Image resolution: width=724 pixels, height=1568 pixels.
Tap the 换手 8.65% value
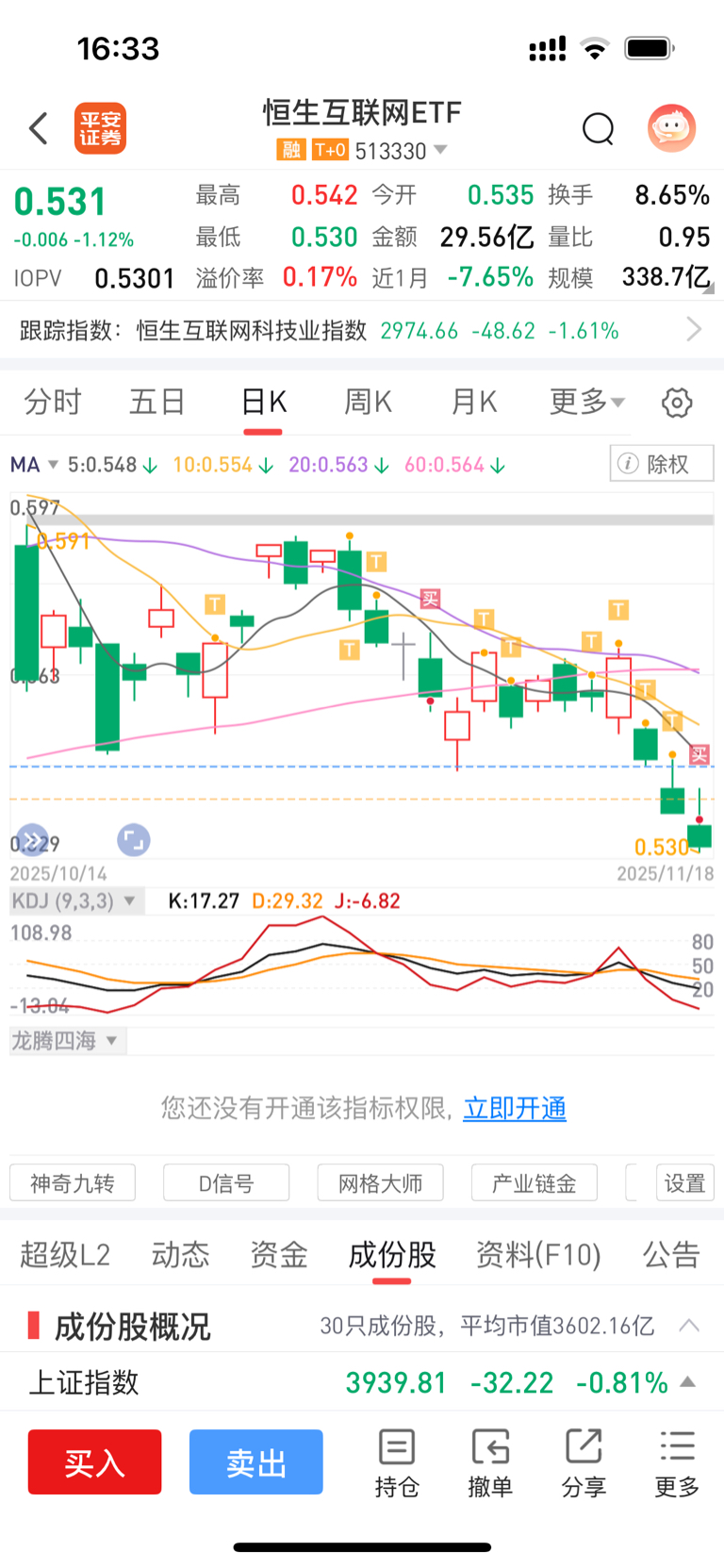pyautogui.click(x=672, y=195)
